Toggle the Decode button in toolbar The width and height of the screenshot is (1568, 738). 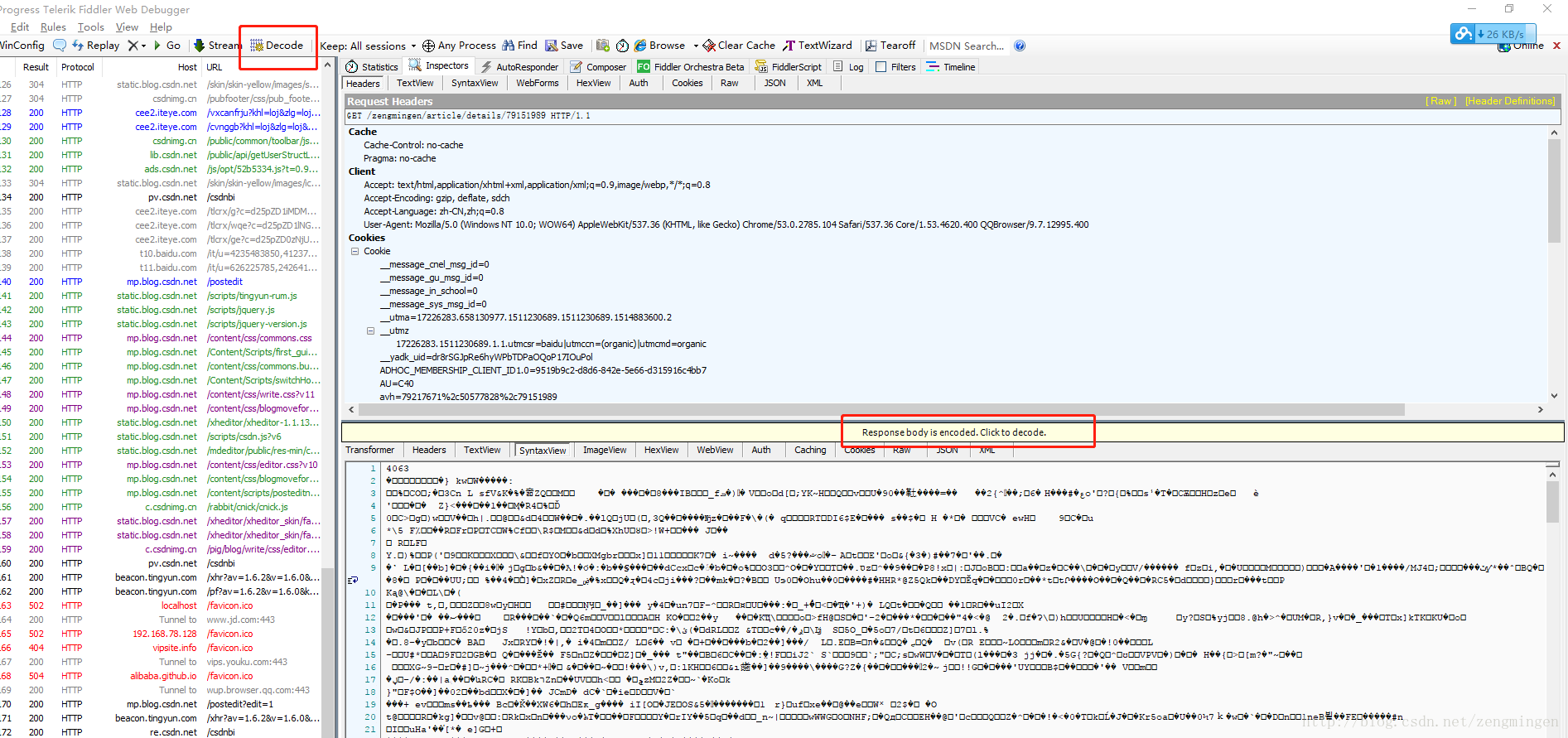point(277,46)
